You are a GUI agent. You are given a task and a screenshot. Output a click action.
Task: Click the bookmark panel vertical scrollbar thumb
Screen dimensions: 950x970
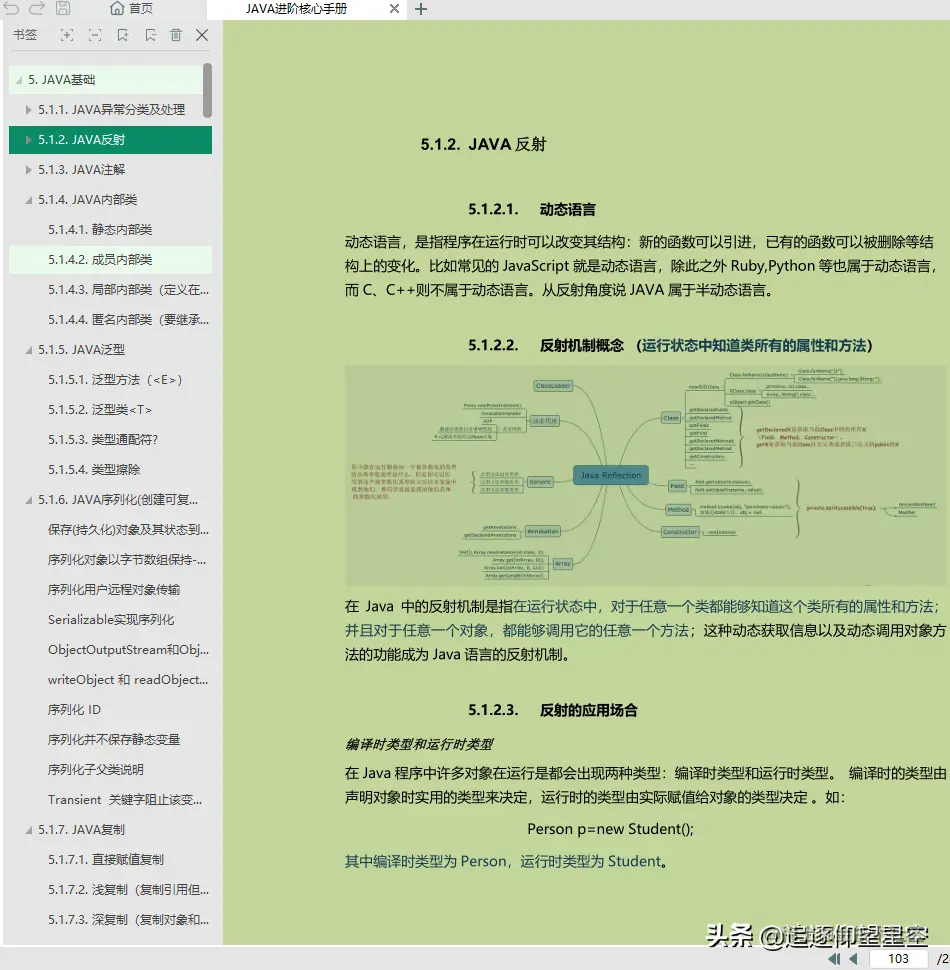(207, 90)
